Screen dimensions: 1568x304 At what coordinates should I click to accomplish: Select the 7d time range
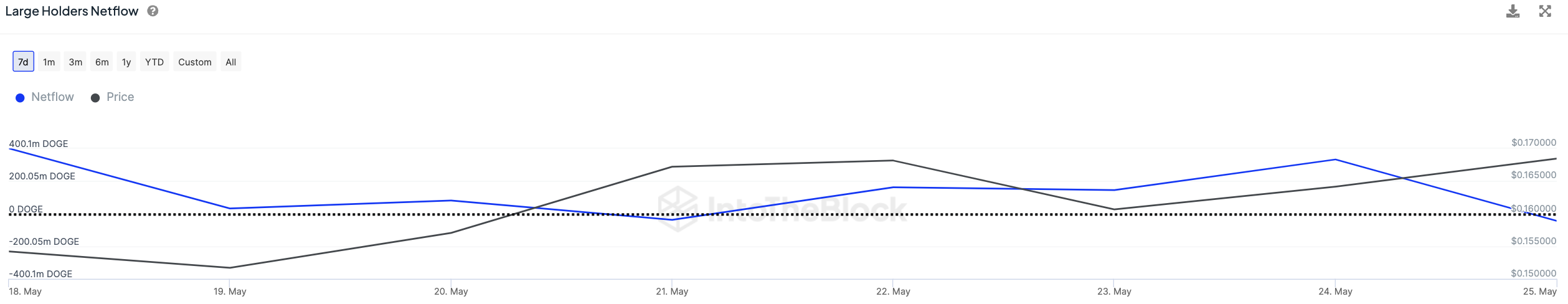pos(23,62)
